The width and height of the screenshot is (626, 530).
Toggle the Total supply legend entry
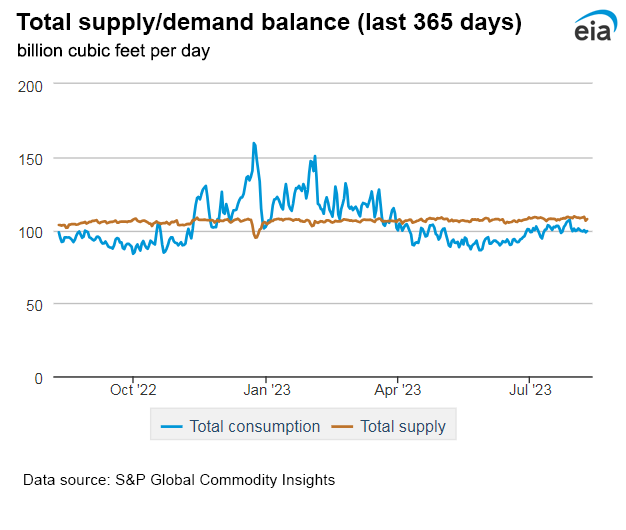point(388,426)
